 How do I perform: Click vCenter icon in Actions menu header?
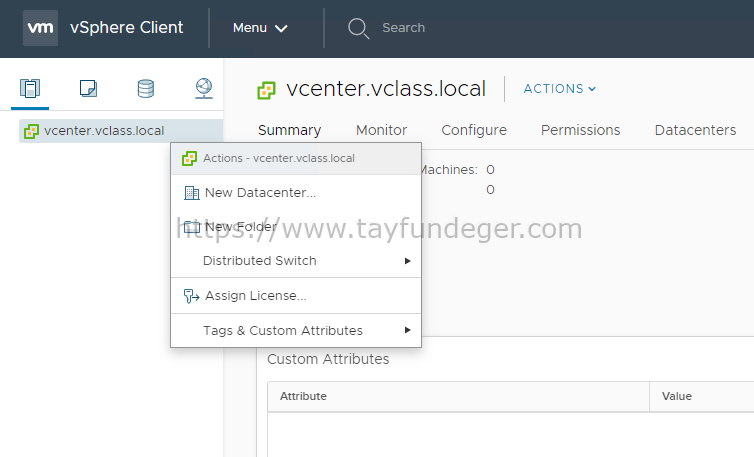click(x=189, y=158)
